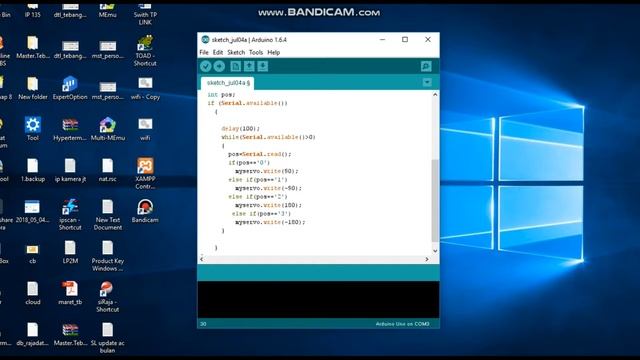
Task: Select the Product Key Windows file icon
Action: (107, 256)
